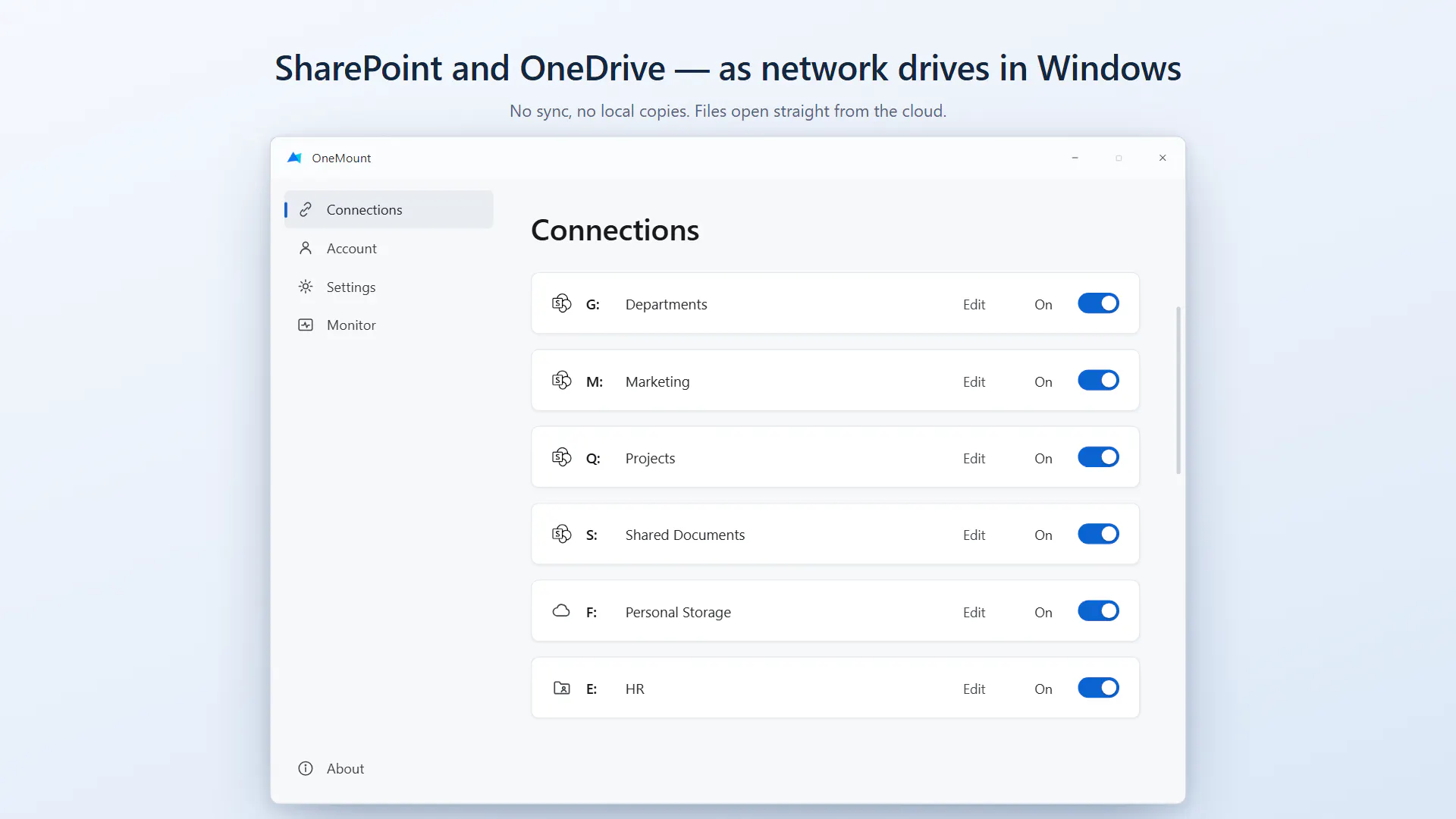Click the folder icon on HR row
The image size is (1456, 819).
(x=561, y=688)
